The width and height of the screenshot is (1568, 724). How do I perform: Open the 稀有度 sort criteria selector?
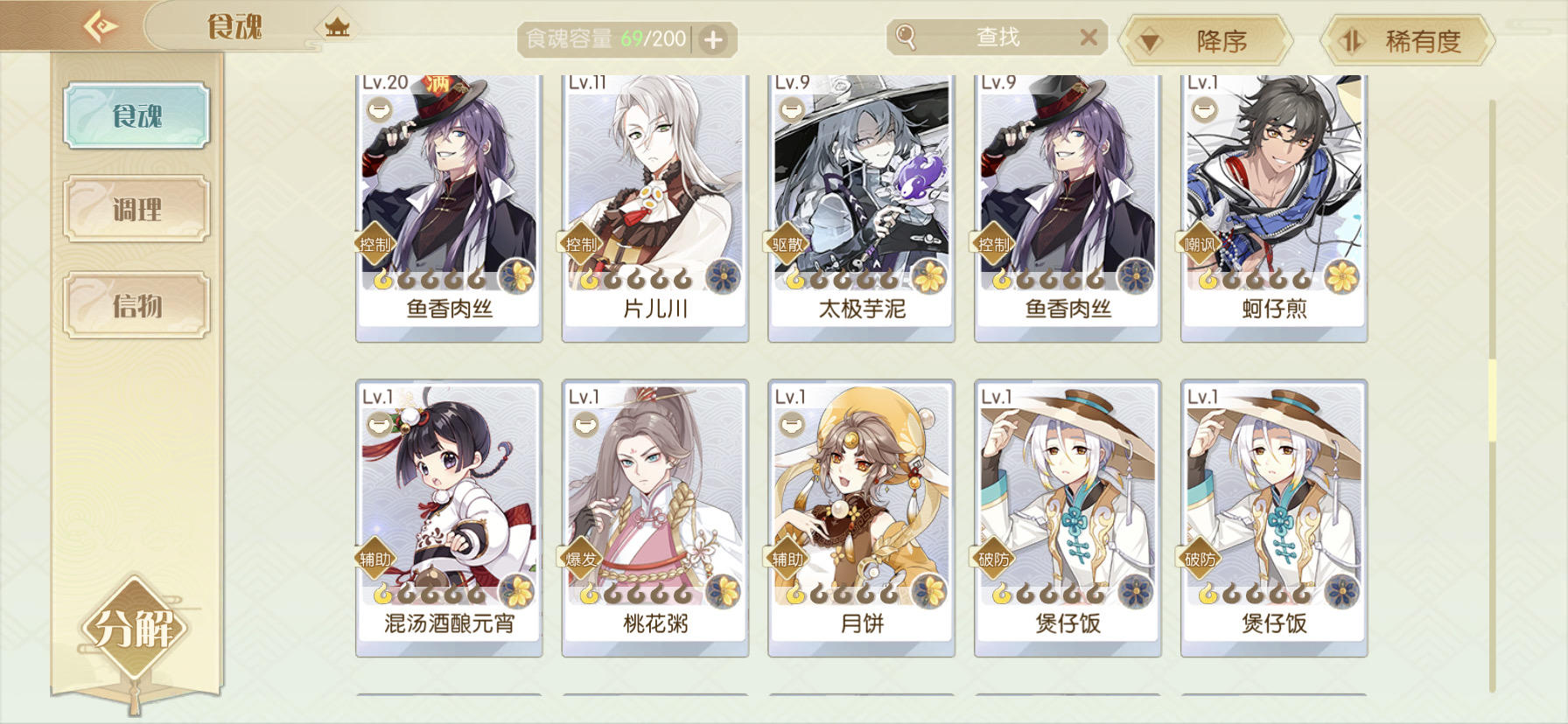tap(1408, 40)
